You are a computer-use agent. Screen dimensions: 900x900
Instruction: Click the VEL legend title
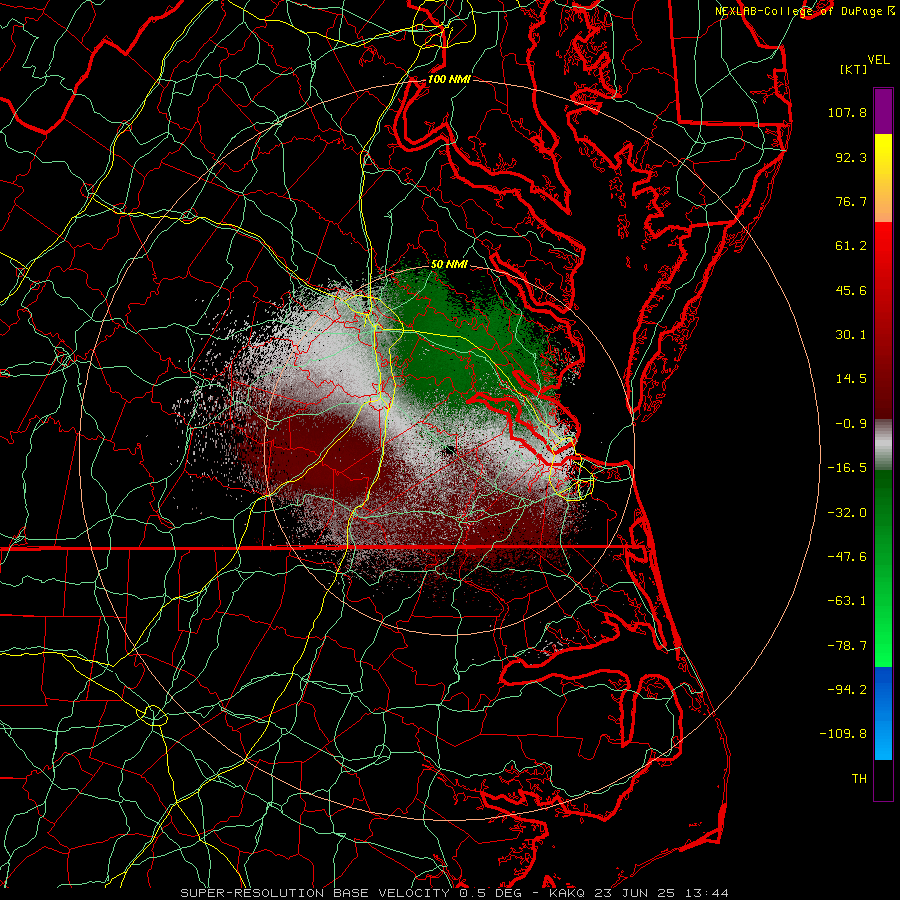(x=878, y=60)
